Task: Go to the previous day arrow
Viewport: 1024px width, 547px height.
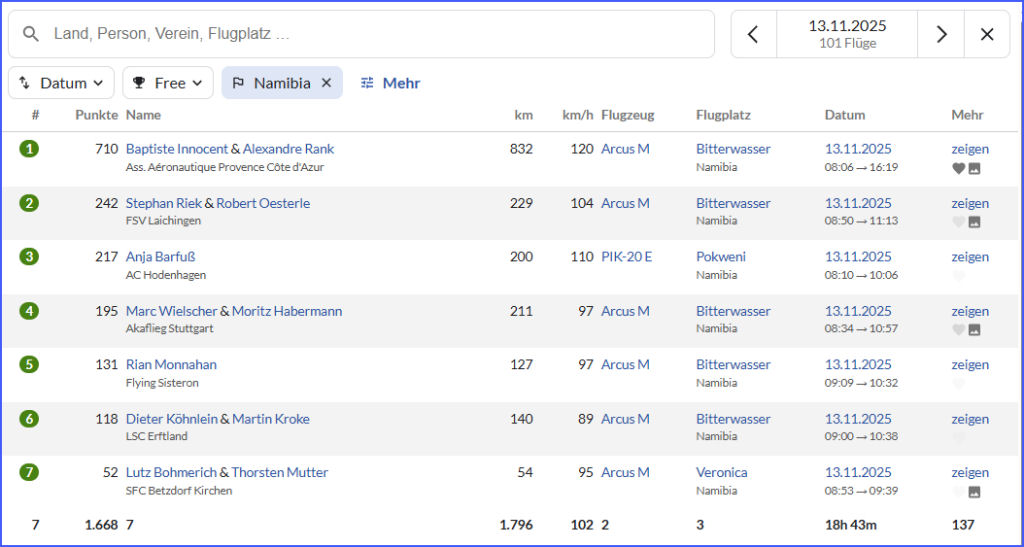Action: coord(753,34)
